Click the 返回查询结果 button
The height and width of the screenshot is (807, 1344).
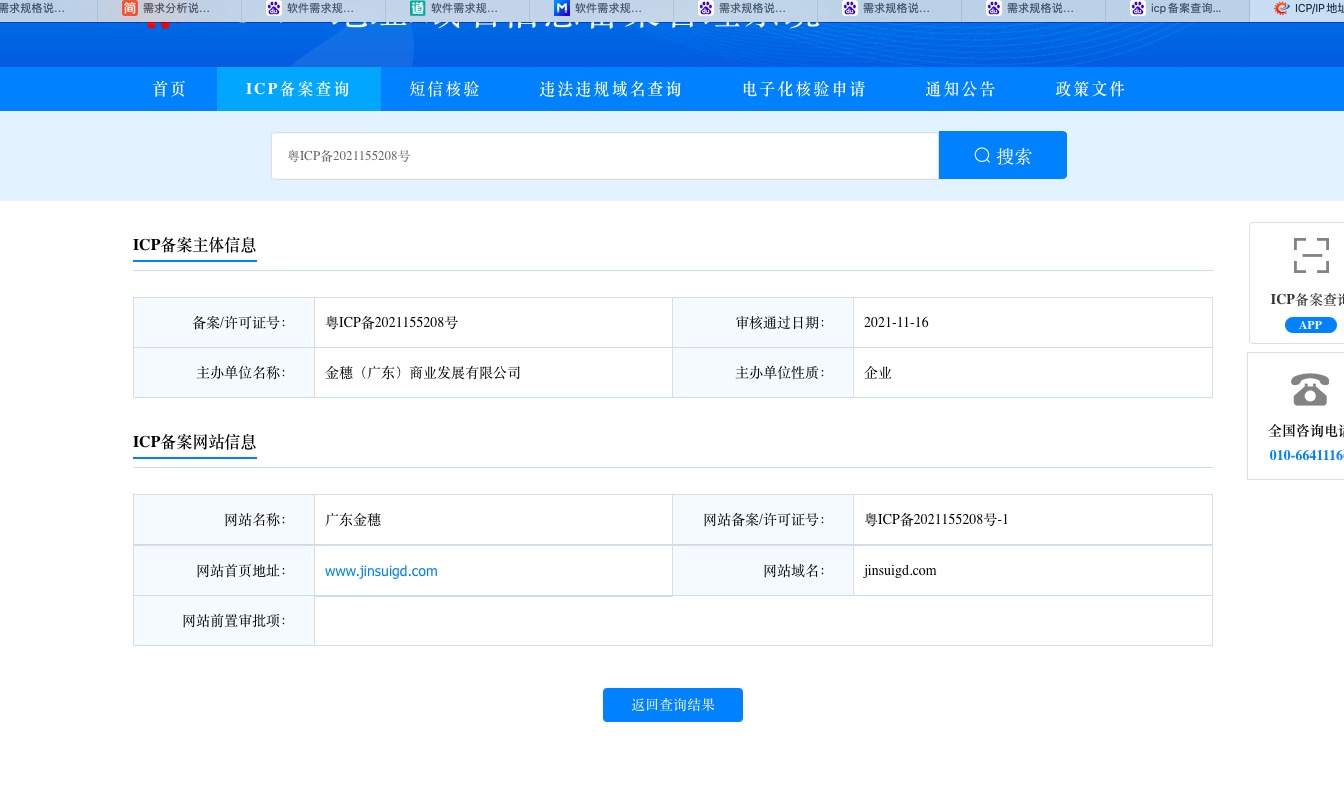coord(672,705)
